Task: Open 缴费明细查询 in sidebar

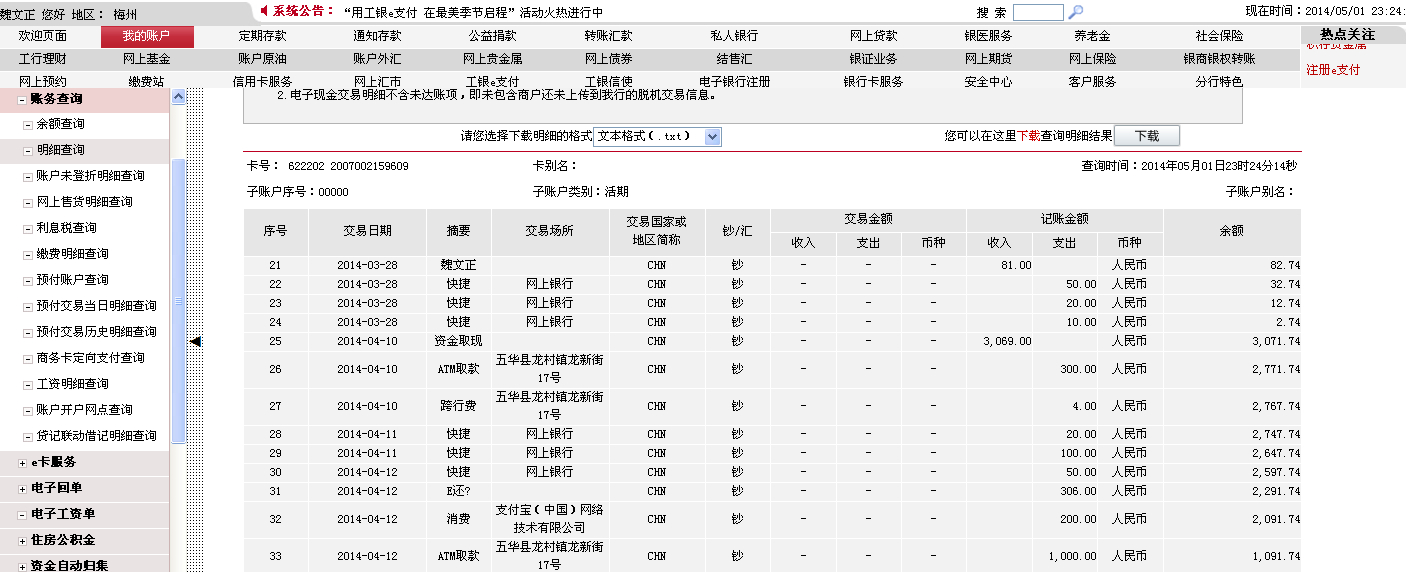Action: click(72, 254)
